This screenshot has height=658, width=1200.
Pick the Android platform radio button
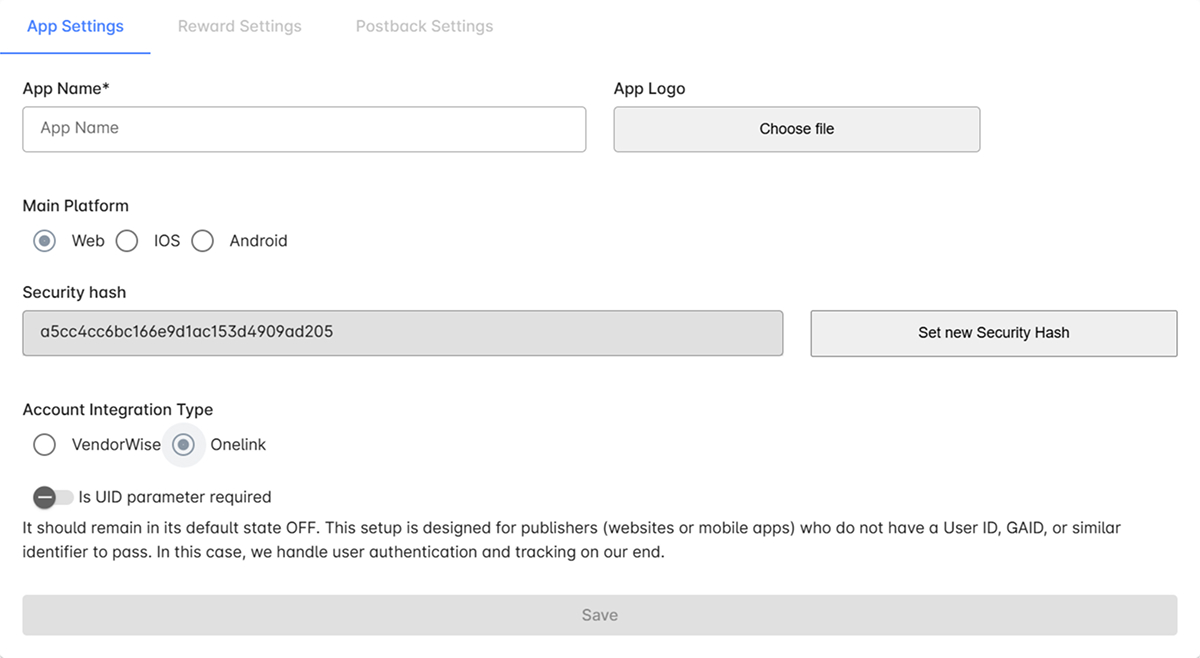(x=203, y=241)
